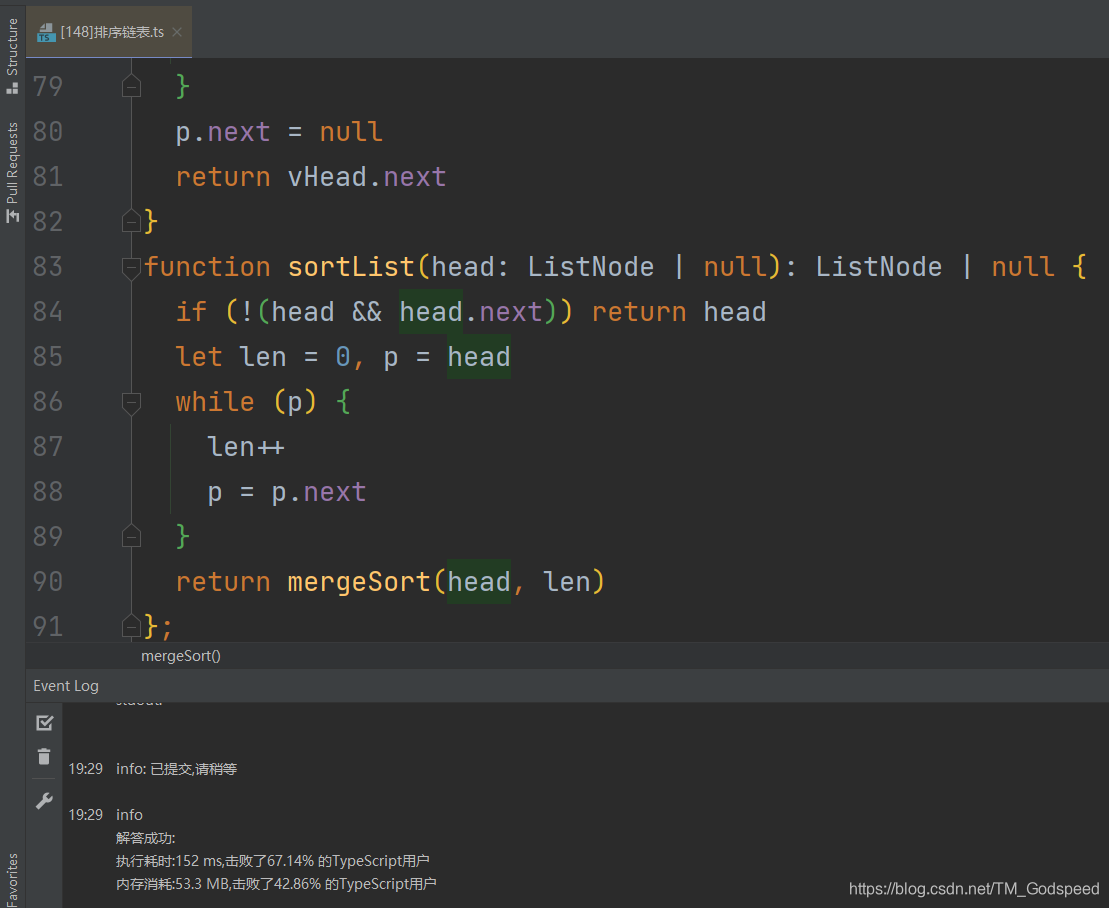This screenshot has width=1109, height=908.
Task: Click 'while' keyword on line 86
Action: coord(215,402)
